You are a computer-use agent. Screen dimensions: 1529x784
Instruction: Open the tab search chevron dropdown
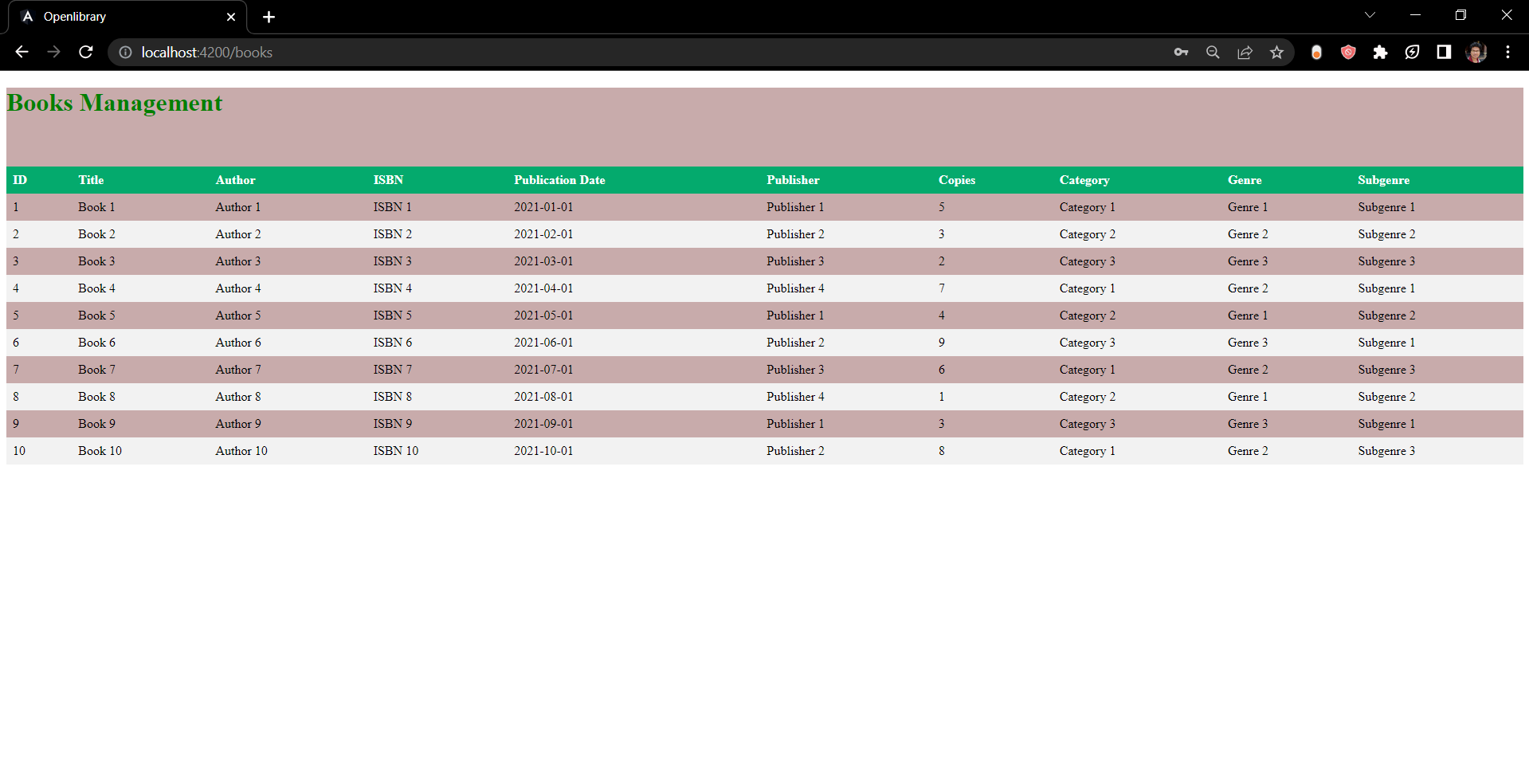pos(1370,14)
